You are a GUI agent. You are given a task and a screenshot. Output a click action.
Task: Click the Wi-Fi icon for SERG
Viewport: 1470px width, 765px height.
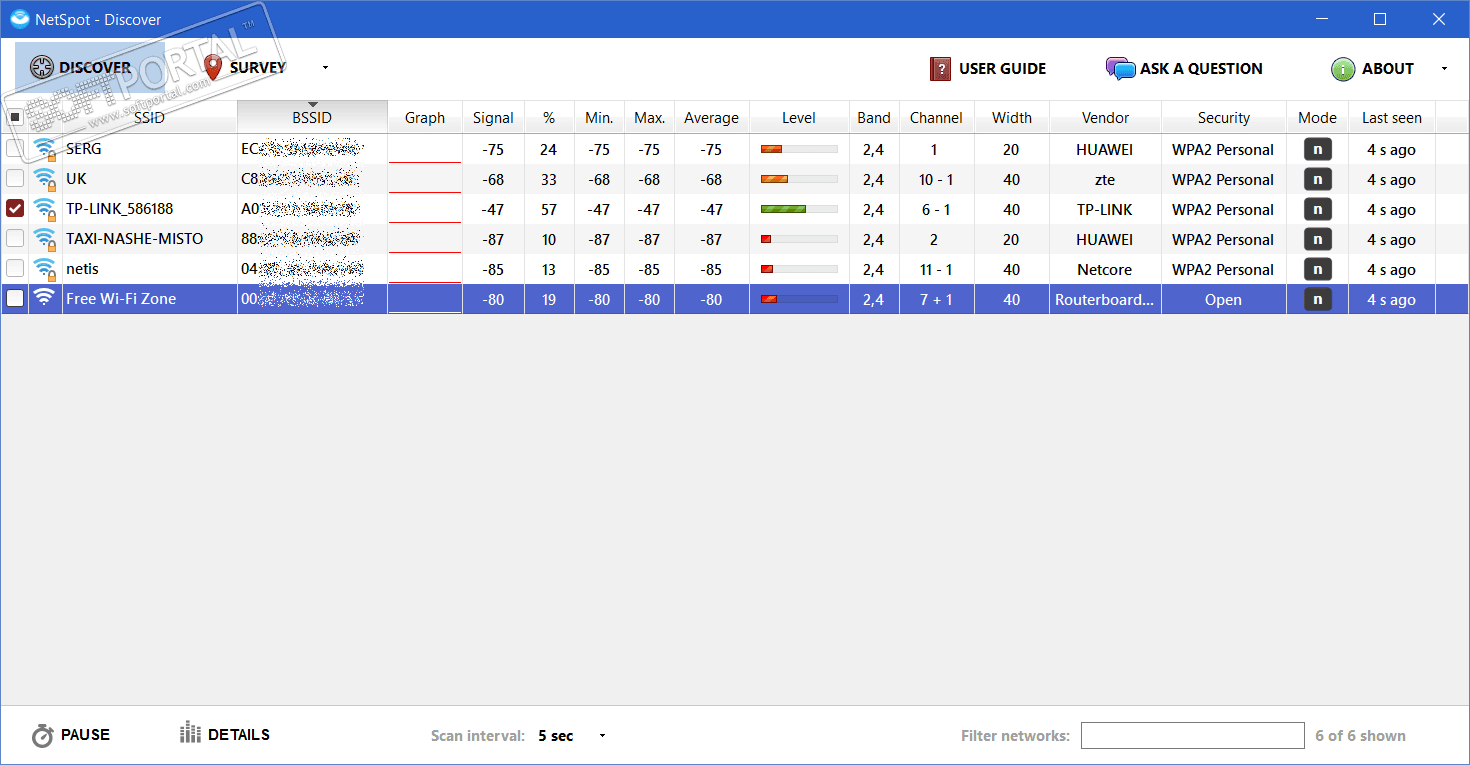pyautogui.click(x=45, y=150)
